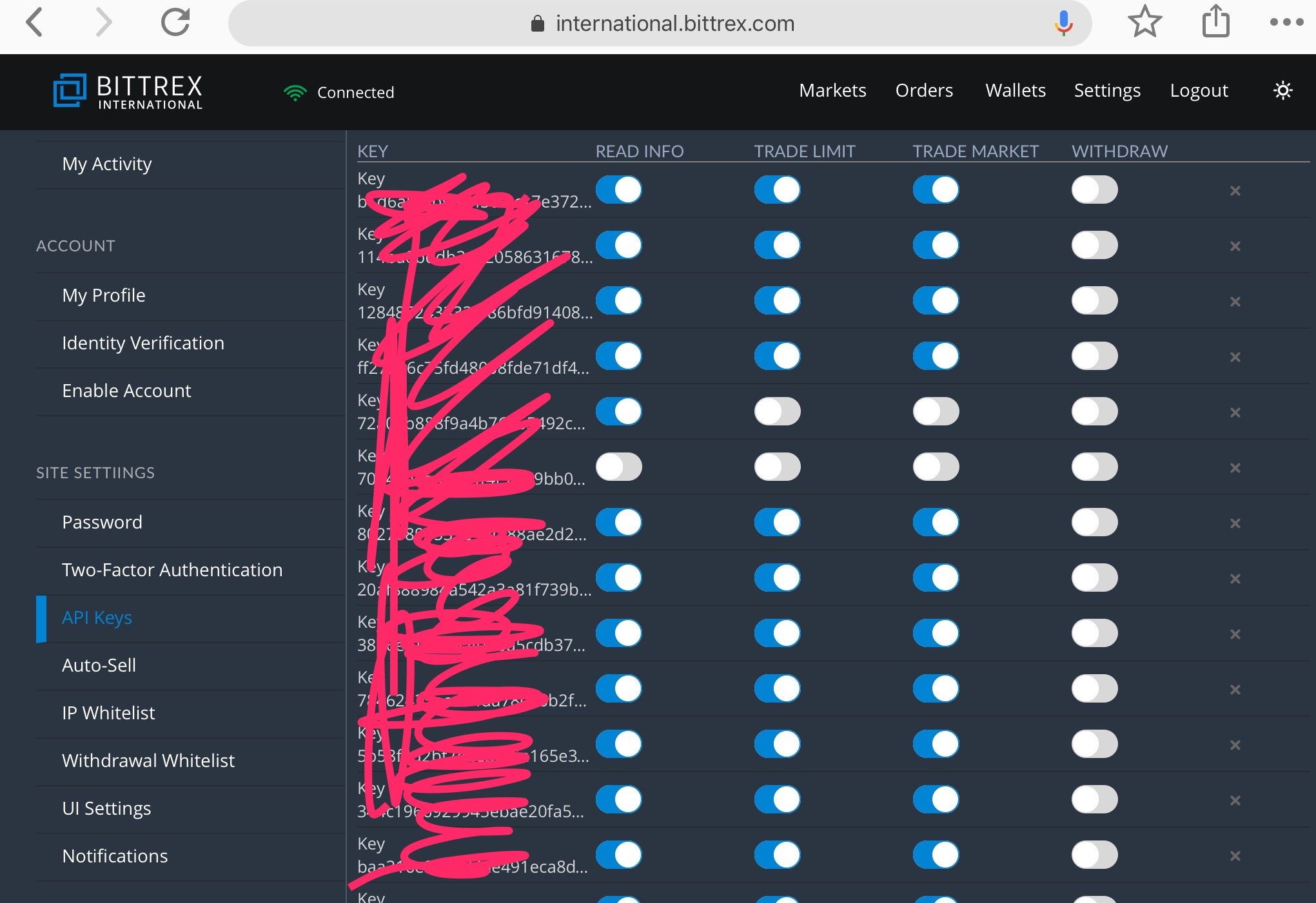Tap the microphone voice search icon

pyautogui.click(x=1064, y=23)
